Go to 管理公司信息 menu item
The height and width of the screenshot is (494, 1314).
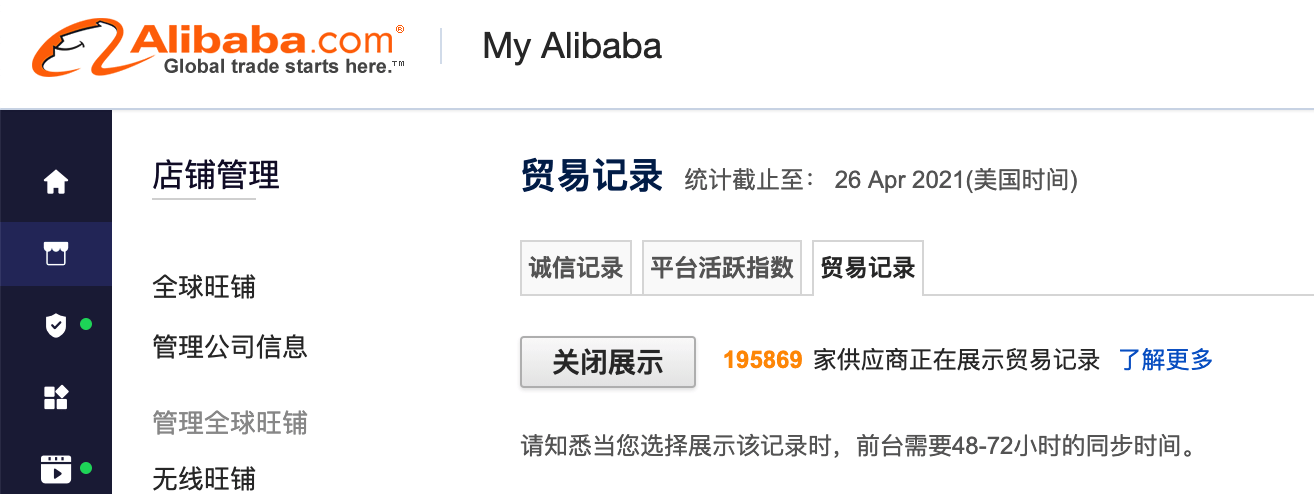(x=230, y=347)
